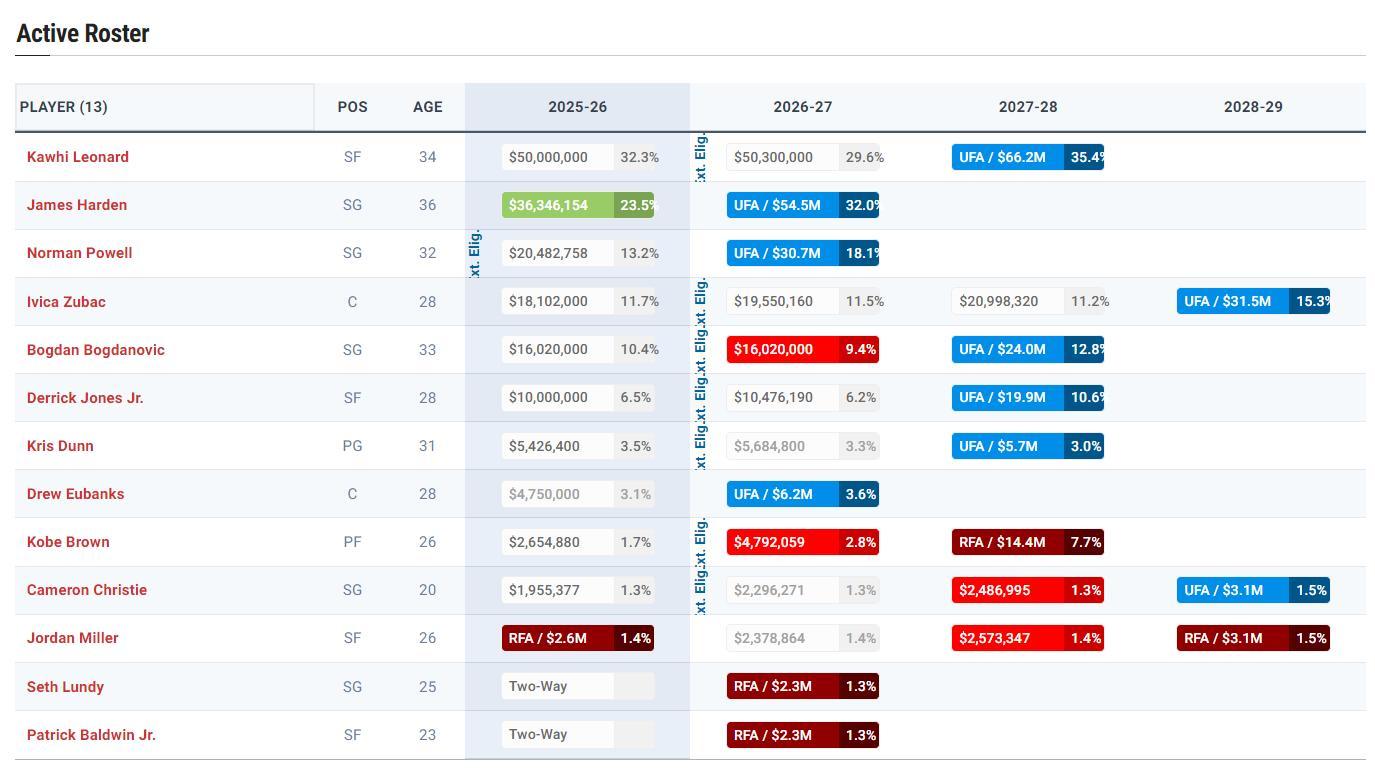Open Norman Powell's profile link
The height and width of the screenshot is (772, 1375).
(x=79, y=253)
